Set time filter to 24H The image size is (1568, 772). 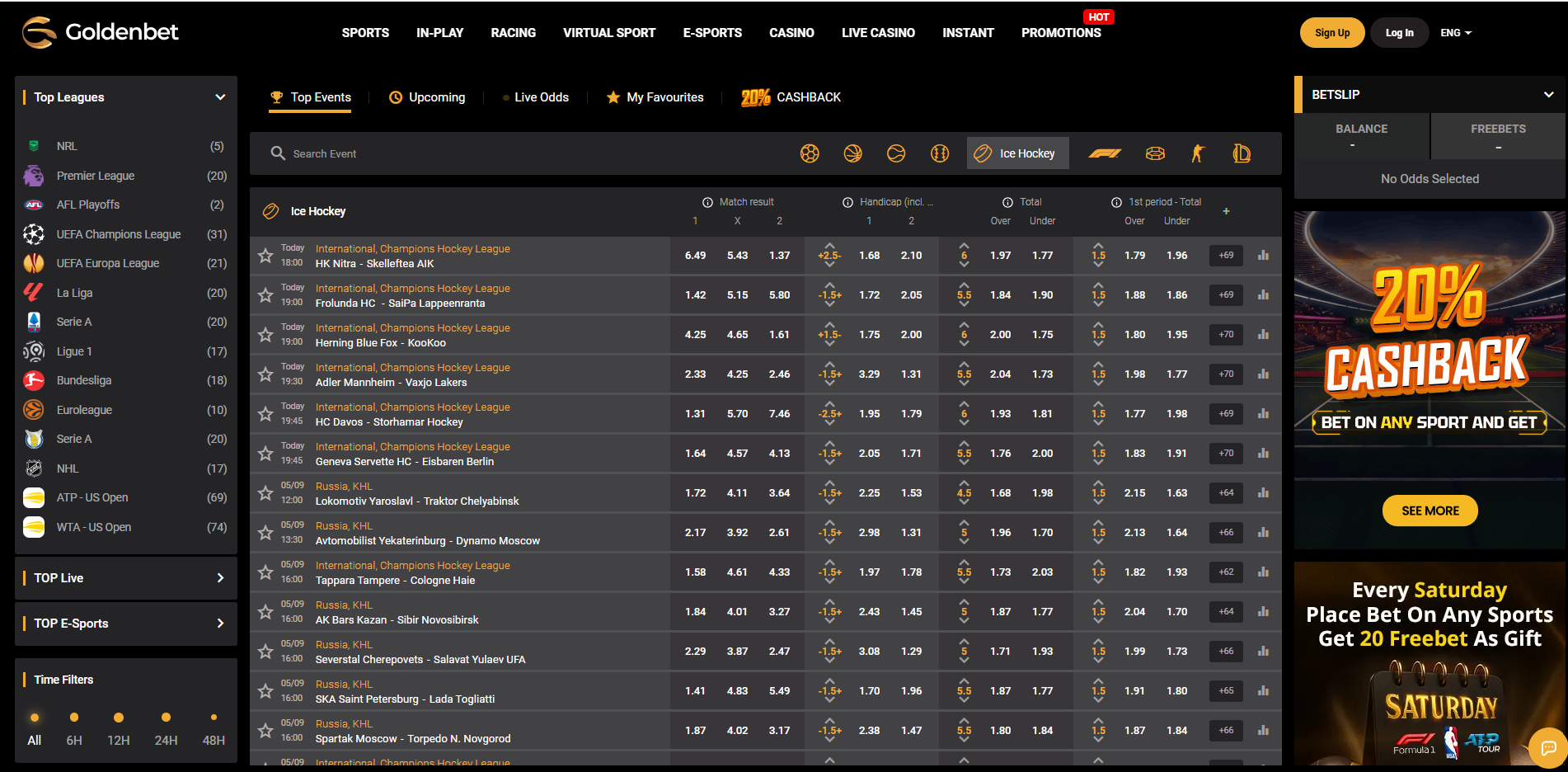click(166, 729)
